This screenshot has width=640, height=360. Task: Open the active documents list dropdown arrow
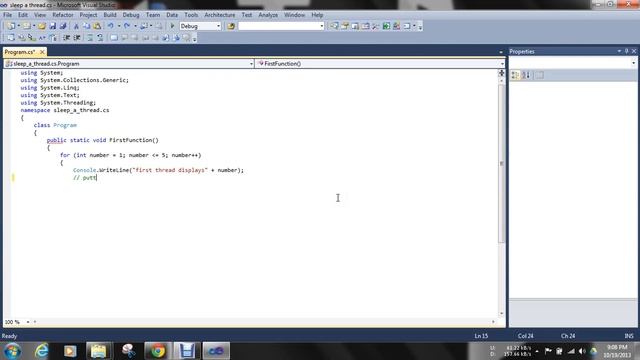pos(501,52)
